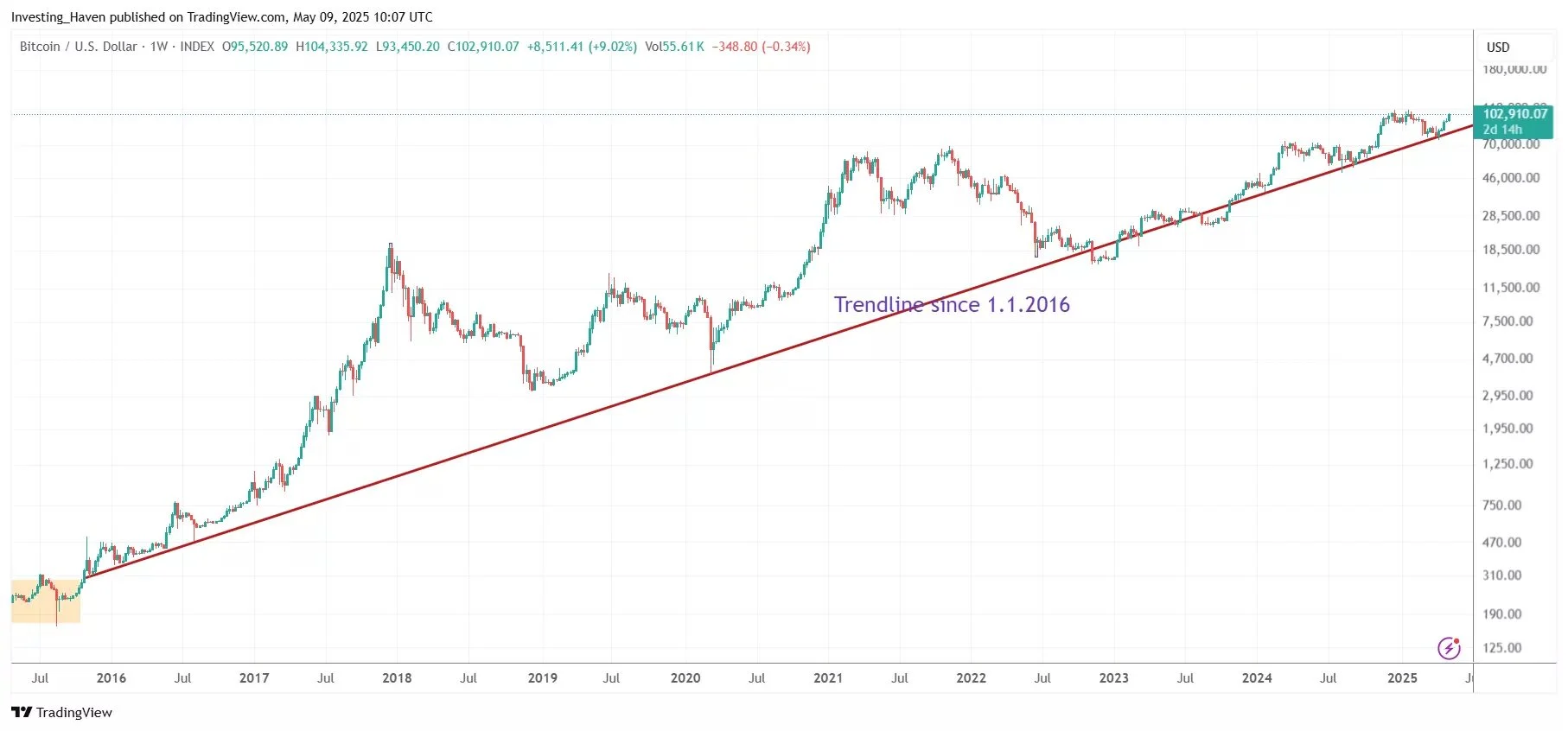Image resolution: width=1568 pixels, height=731 pixels.
Task: Click the orange highlighted rectangle in 2015
Action: point(46,601)
